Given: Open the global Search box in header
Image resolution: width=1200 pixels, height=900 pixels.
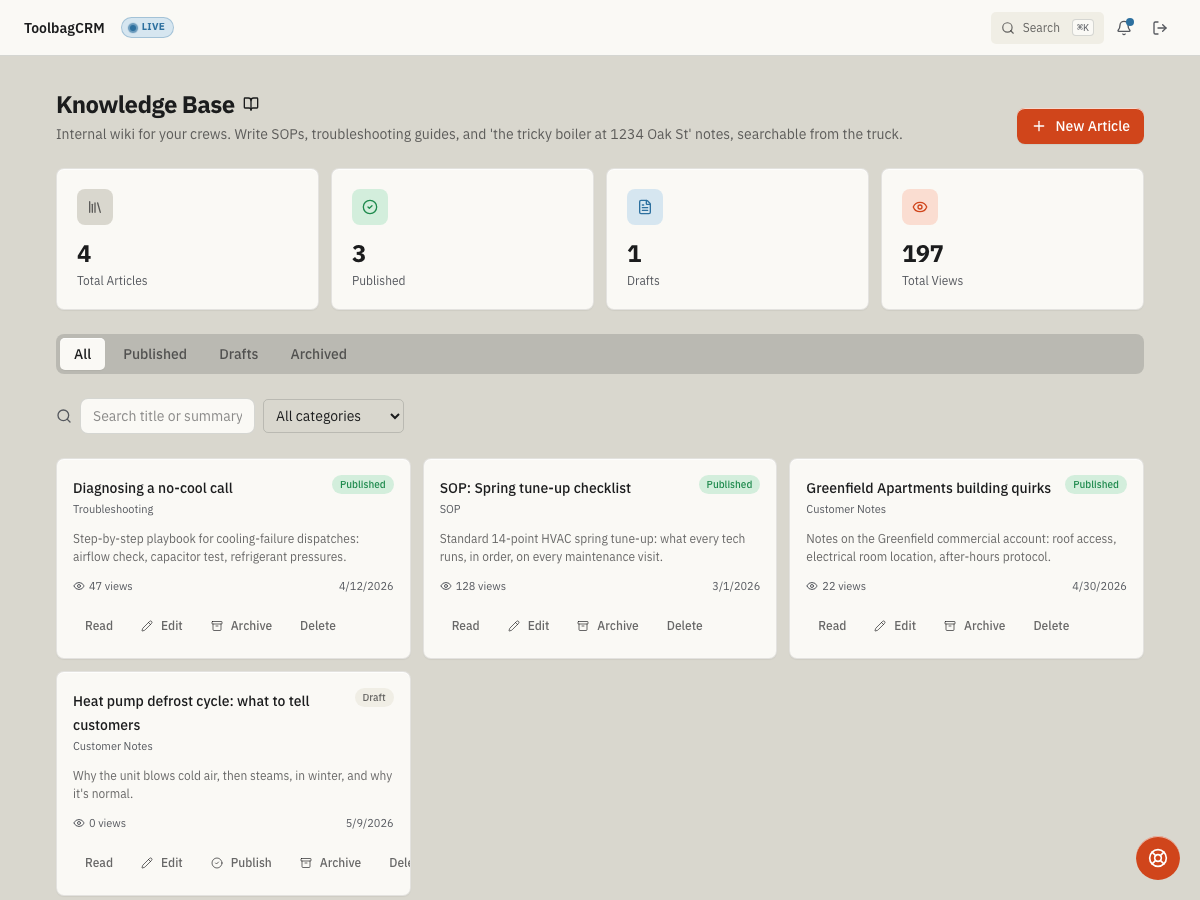Looking at the screenshot, I should pyautogui.click(x=1047, y=28).
